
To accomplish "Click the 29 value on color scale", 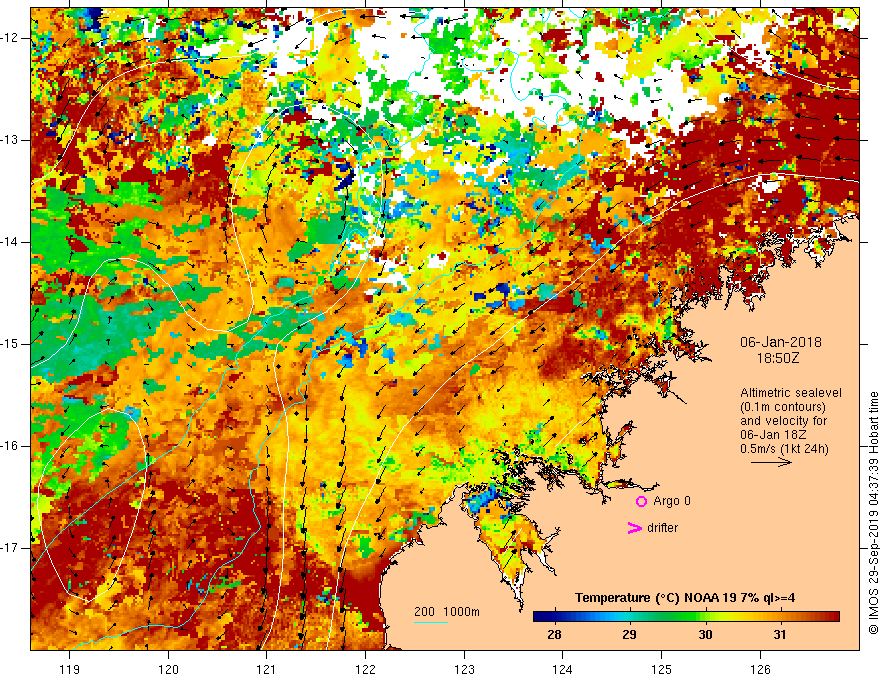I will pyautogui.click(x=629, y=635).
